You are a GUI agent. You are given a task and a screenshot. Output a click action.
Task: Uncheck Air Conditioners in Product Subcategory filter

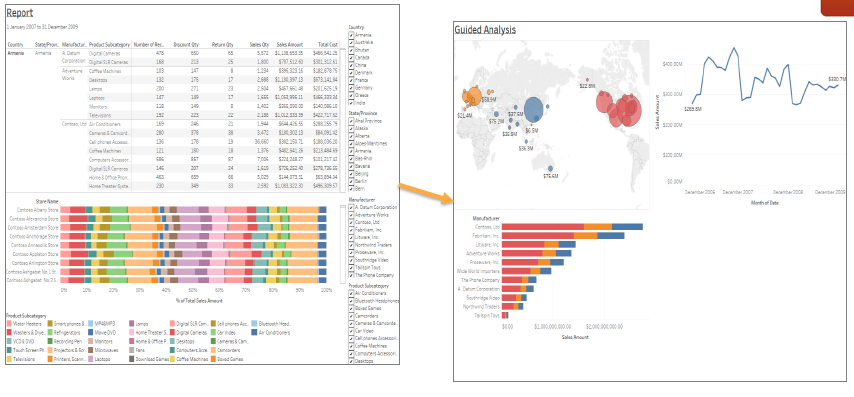tap(351, 293)
